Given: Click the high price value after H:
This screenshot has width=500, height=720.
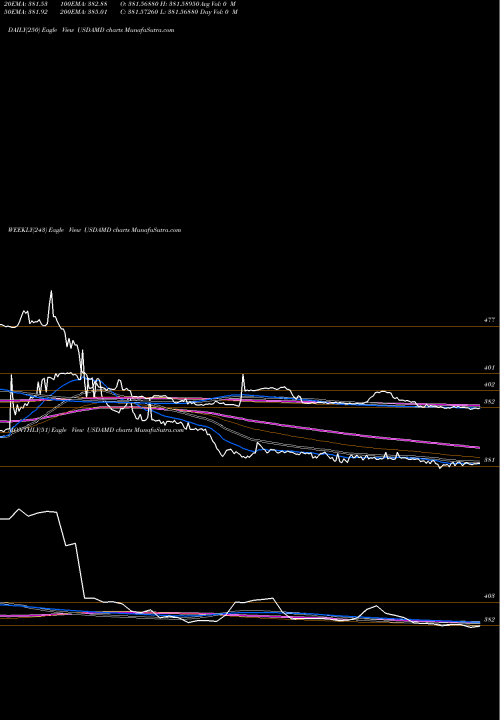Looking at the screenshot, I should coord(184,3).
